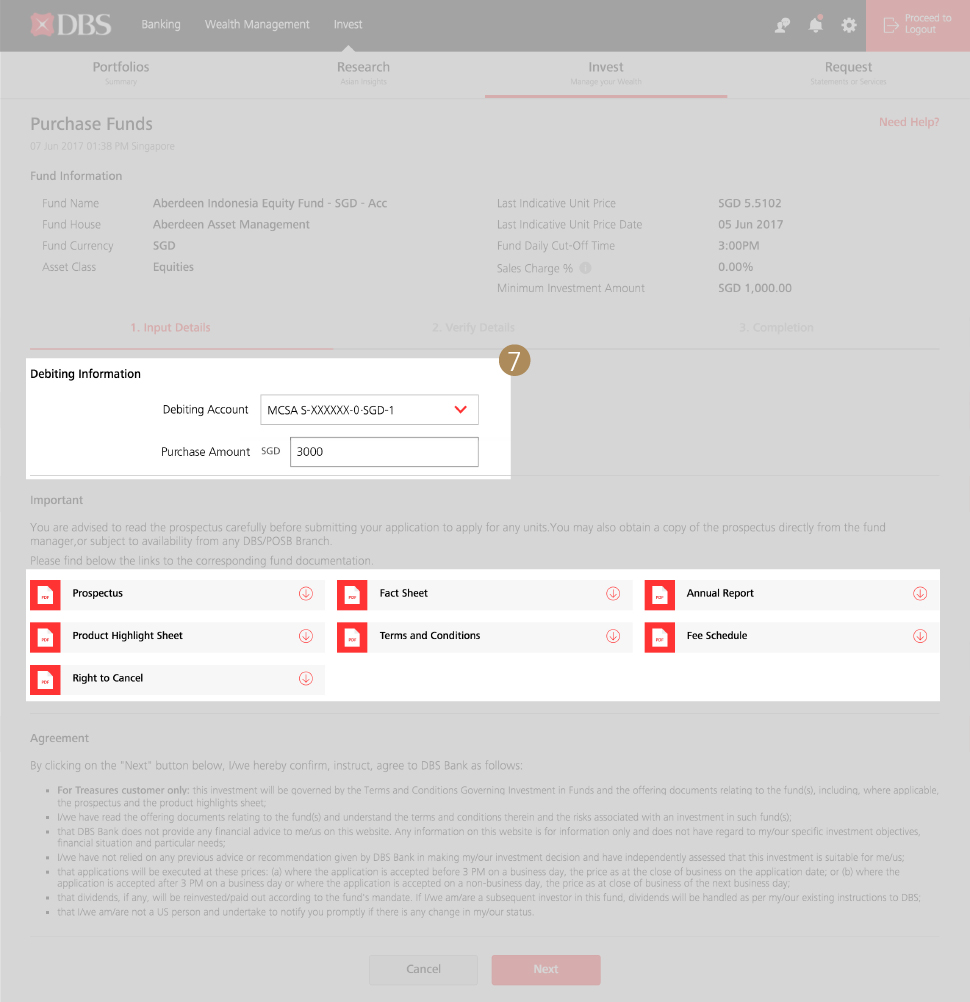Open the settings gear icon
970x1002 pixels.
[849, 25]
